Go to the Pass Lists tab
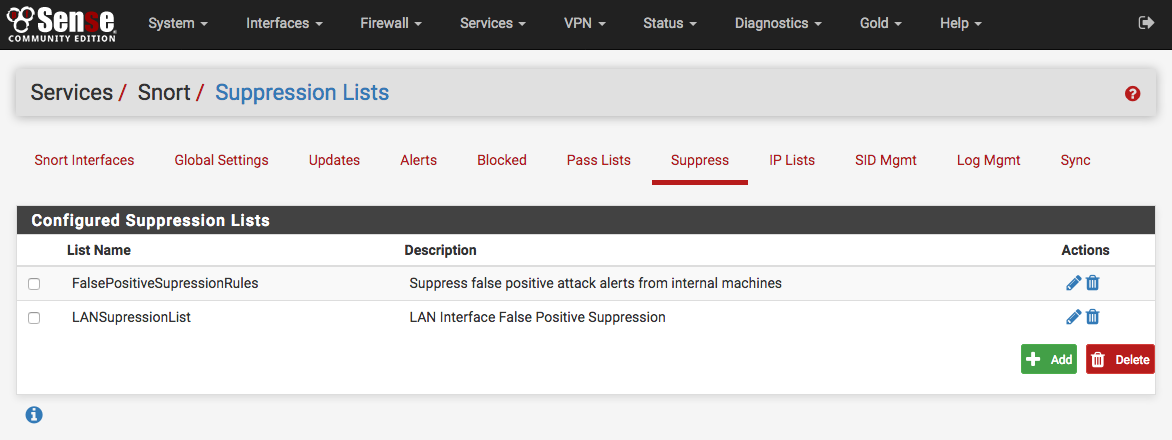Viewport: 1172px width, 440px height. [598, 160]
